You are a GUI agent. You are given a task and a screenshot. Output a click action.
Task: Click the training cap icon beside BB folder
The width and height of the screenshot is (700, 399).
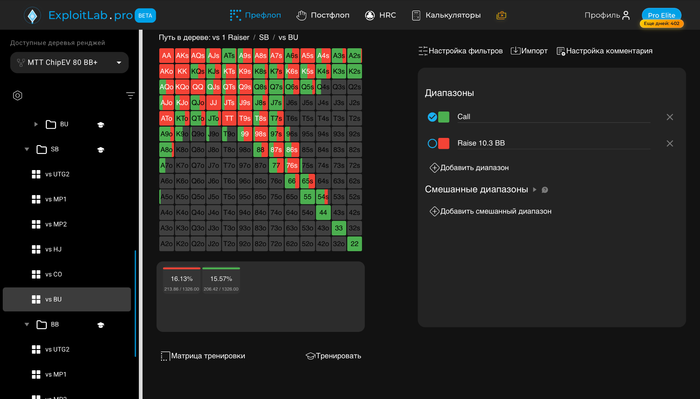tap(100, 325)
